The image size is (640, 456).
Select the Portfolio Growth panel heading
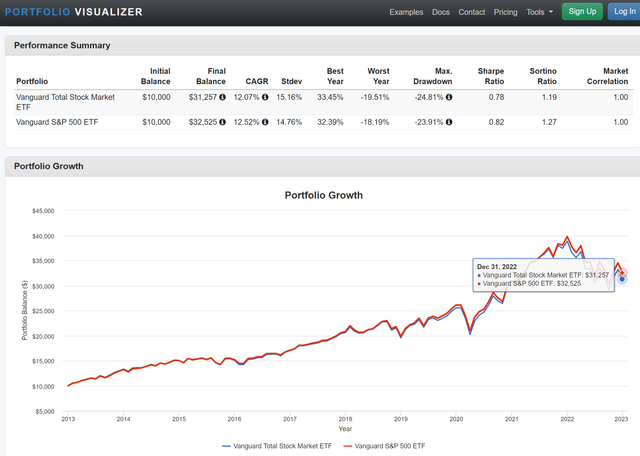49,166
